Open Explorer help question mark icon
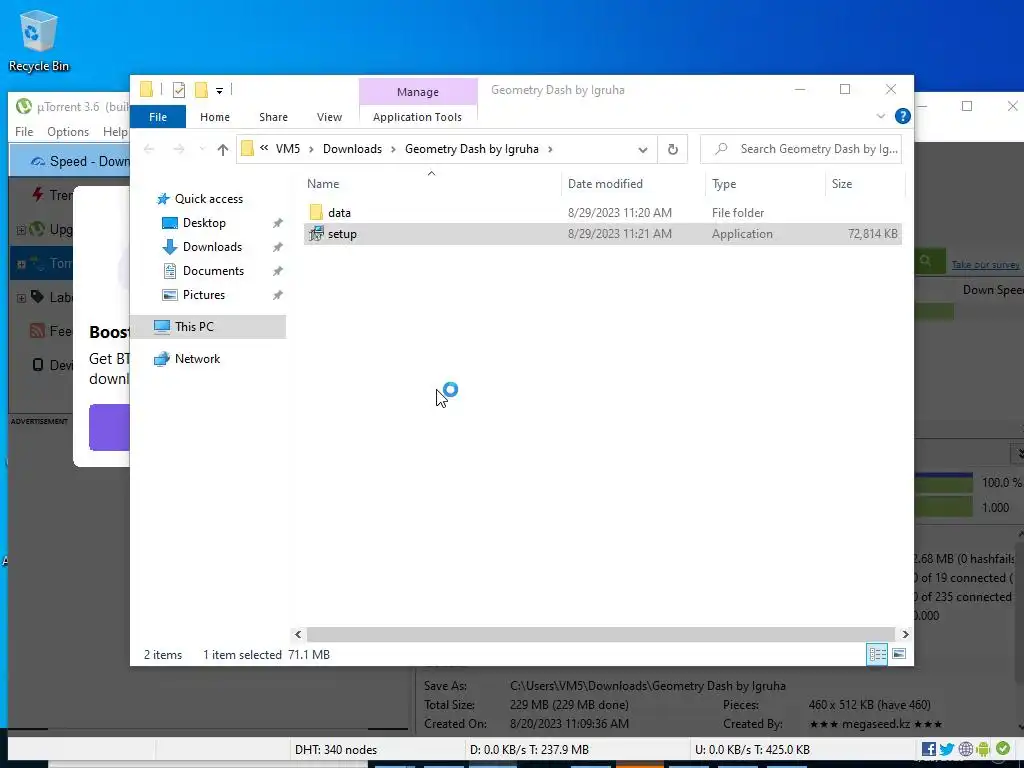 [903, 116]
